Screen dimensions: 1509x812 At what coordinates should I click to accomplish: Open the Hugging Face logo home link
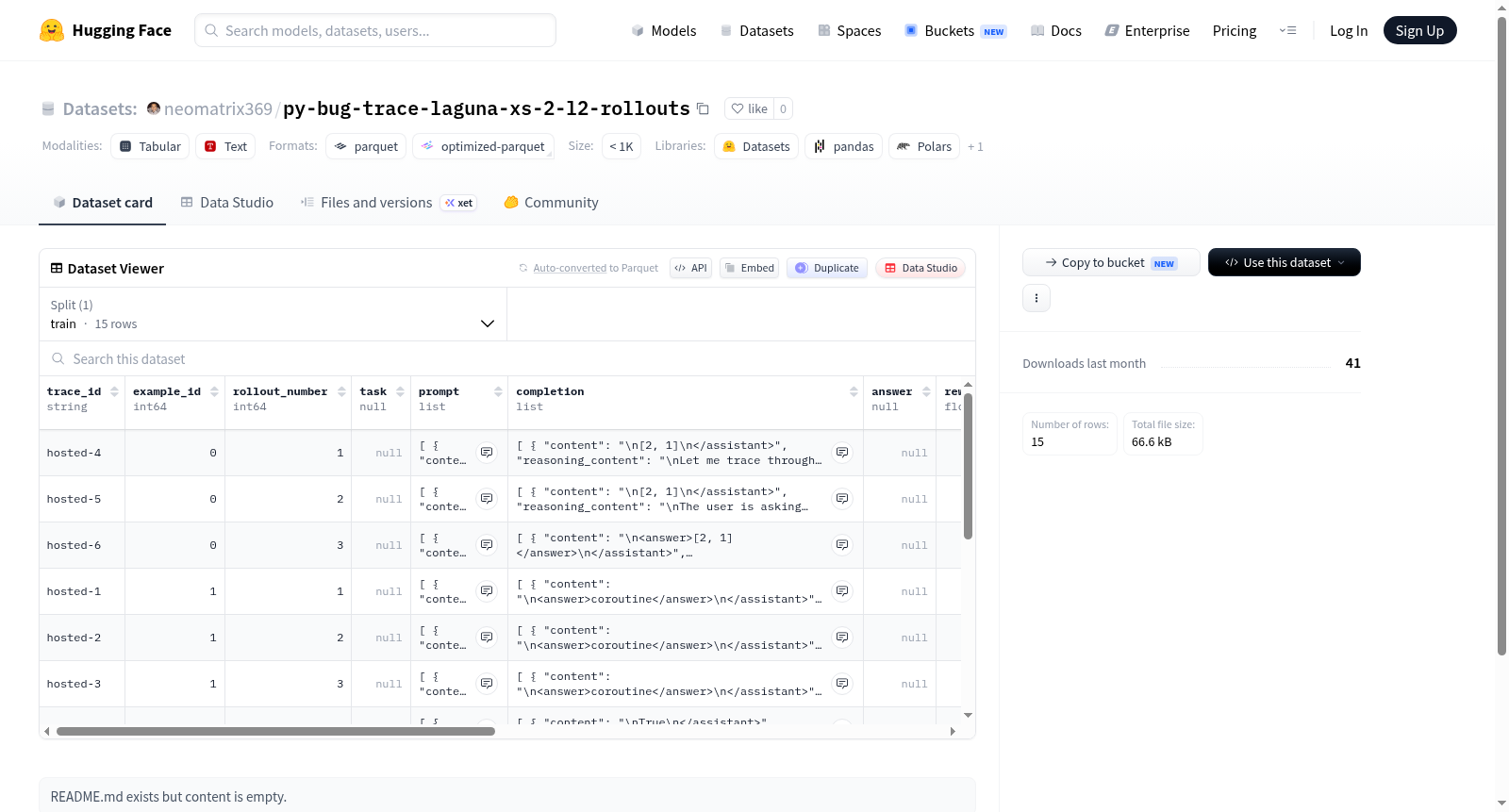106,30
